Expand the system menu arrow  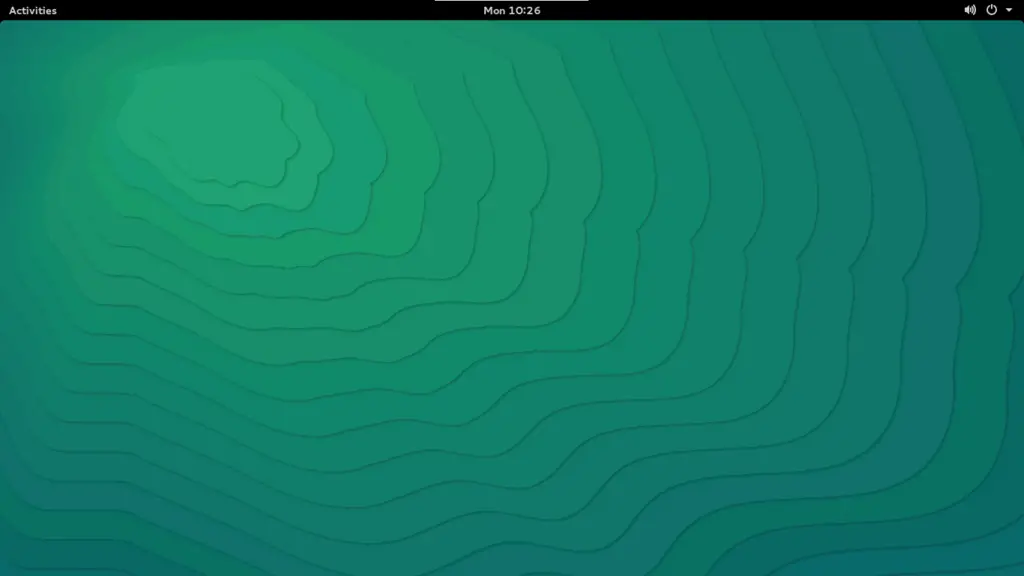pos(1009,10)
